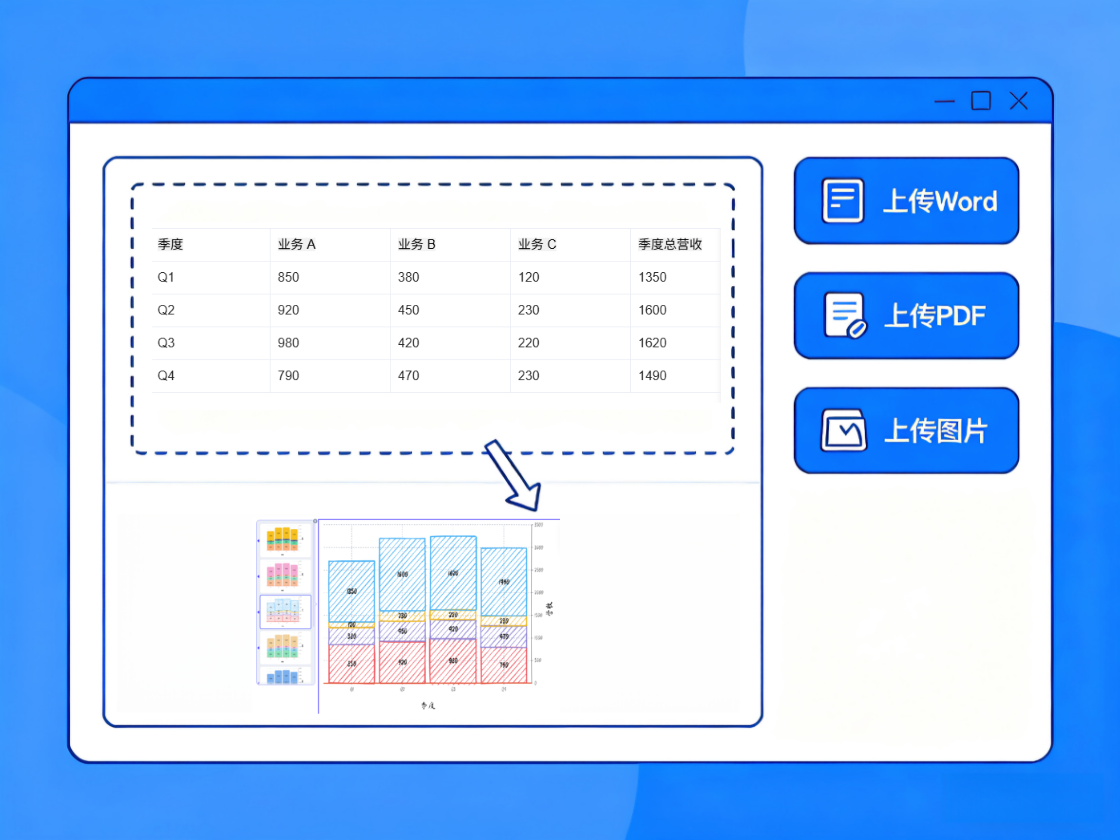Screen dimensions: 1120x840
Task: Click the 上传PDF upload button
Action: (906, 315)
